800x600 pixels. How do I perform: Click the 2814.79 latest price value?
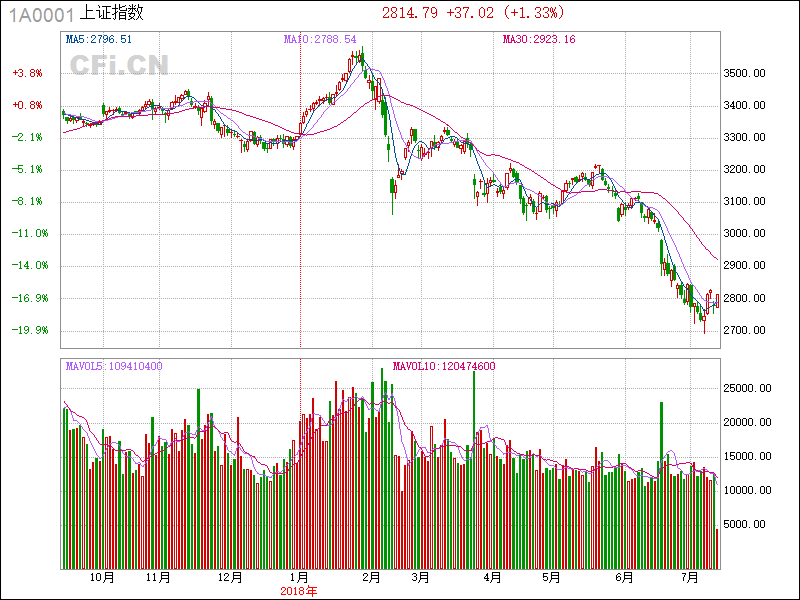coord(410,13)
